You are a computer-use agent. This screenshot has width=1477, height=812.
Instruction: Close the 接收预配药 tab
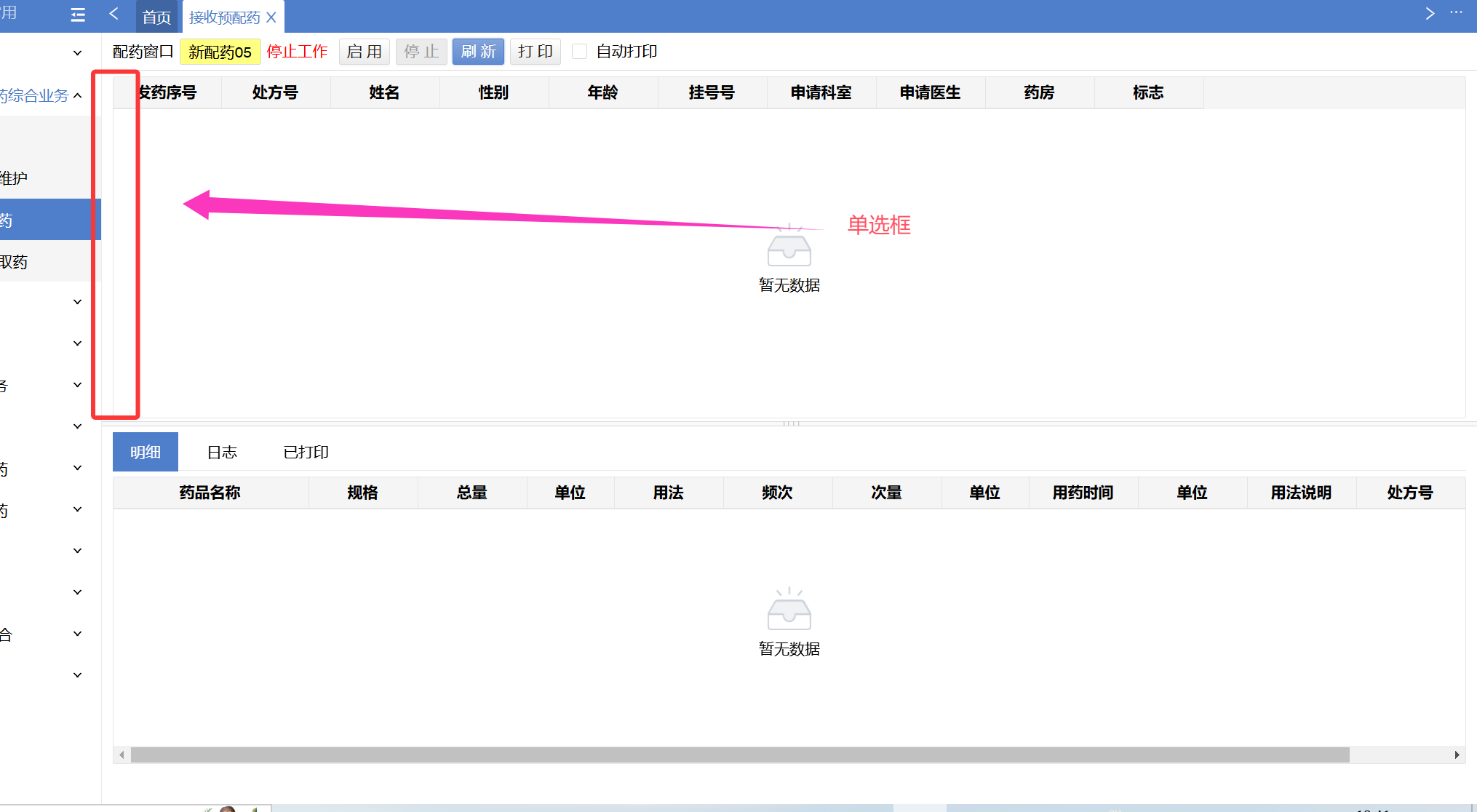click(271, 17)
